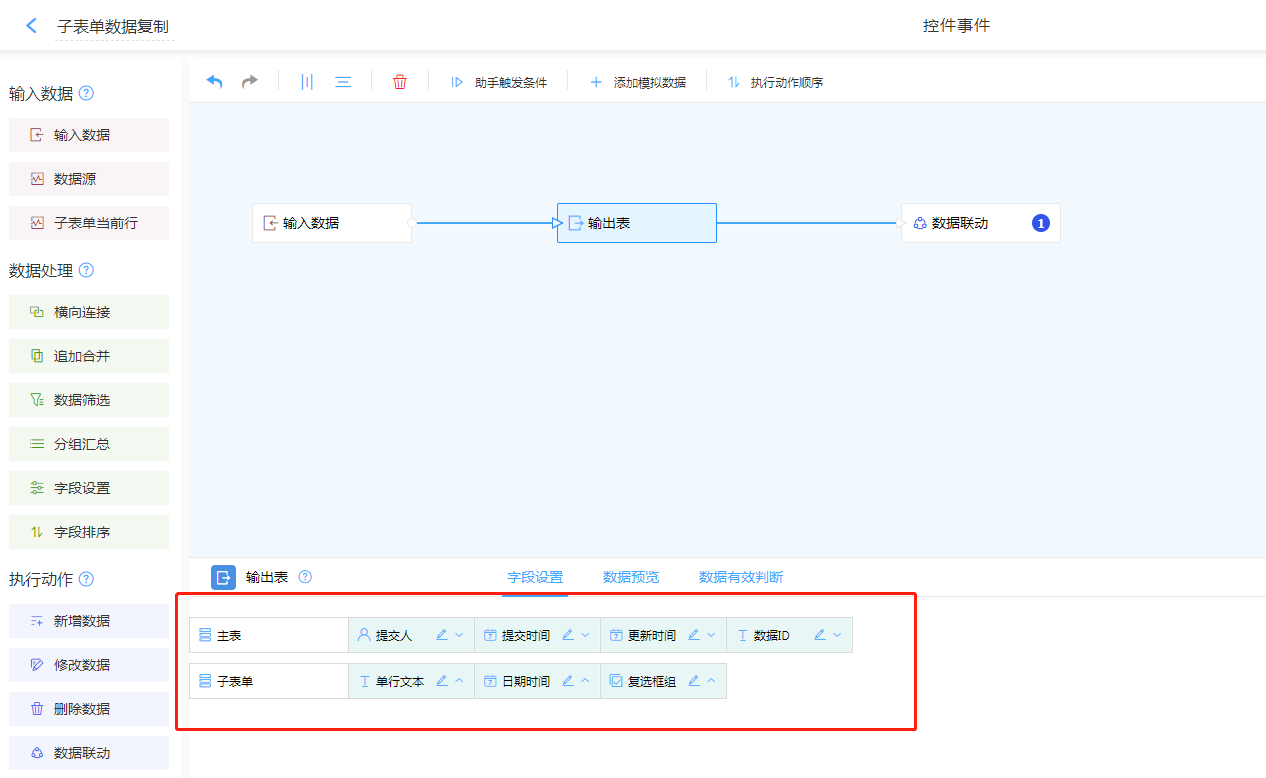
Task: Click the back arrow icon
Action: [x=31, y=26]
